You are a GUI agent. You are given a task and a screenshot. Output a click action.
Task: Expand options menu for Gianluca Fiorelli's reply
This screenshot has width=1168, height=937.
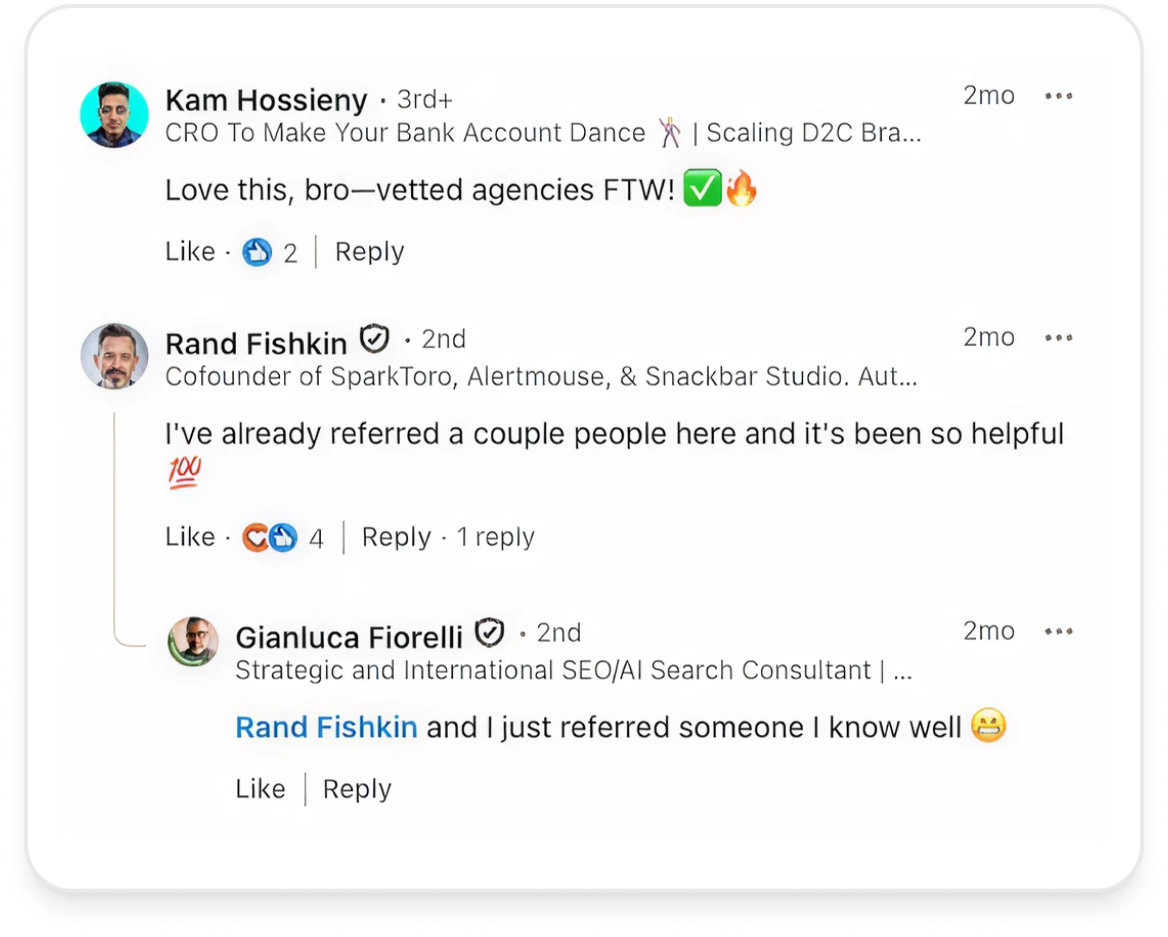point(1058,632)
